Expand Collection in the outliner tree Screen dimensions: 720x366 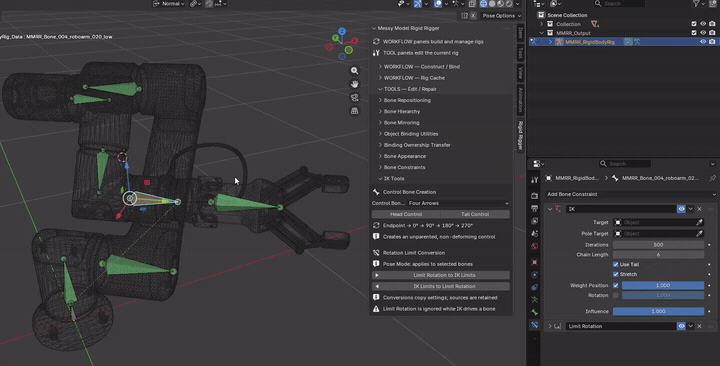pos(541,24)
